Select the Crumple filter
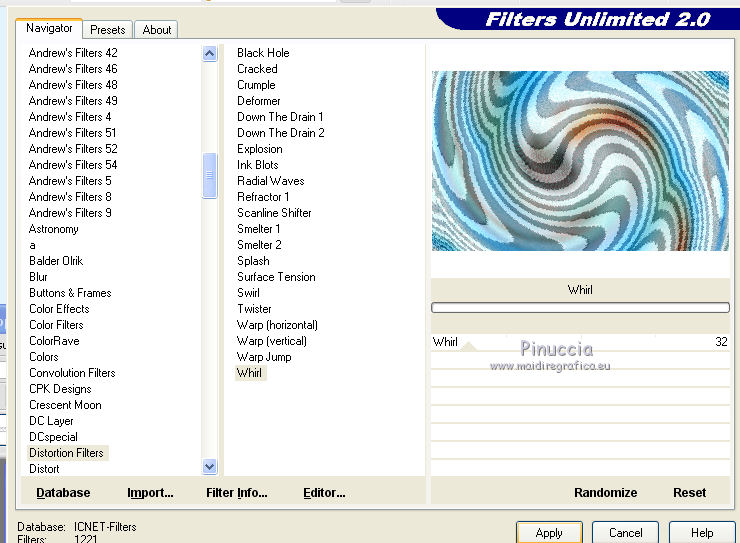740x543 pixels. pos(256,84)
